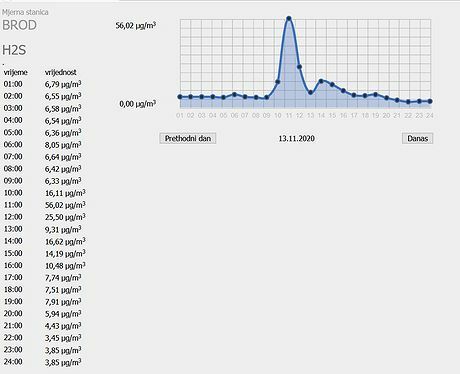
Task: Click the Danas button
Action: point(417,138)
